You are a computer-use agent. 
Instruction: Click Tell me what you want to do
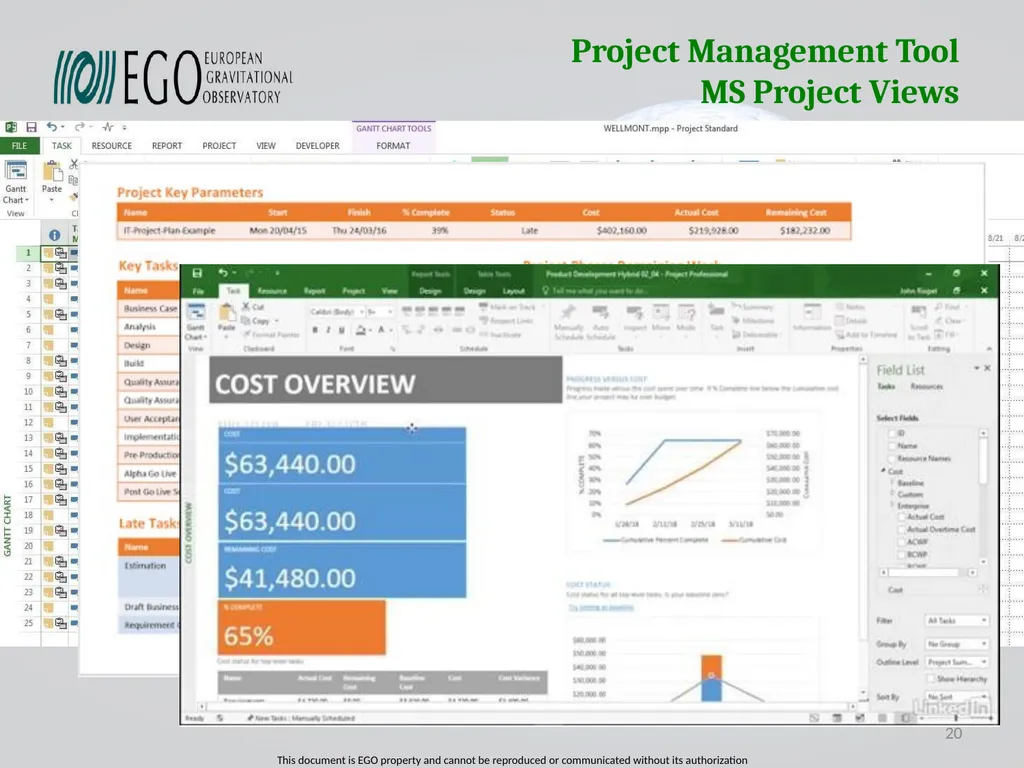[594, 291]
